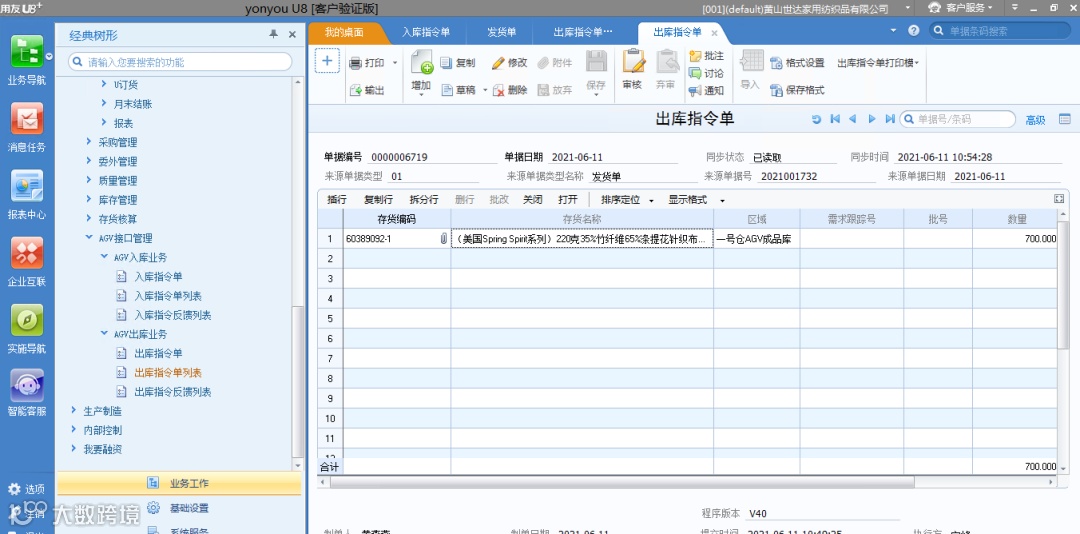Click the 批注 toolbar icon

pos(695,56)
